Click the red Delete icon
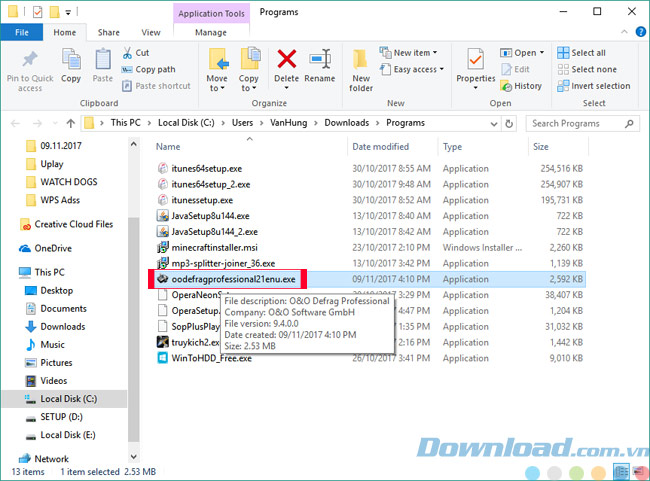 286,59
